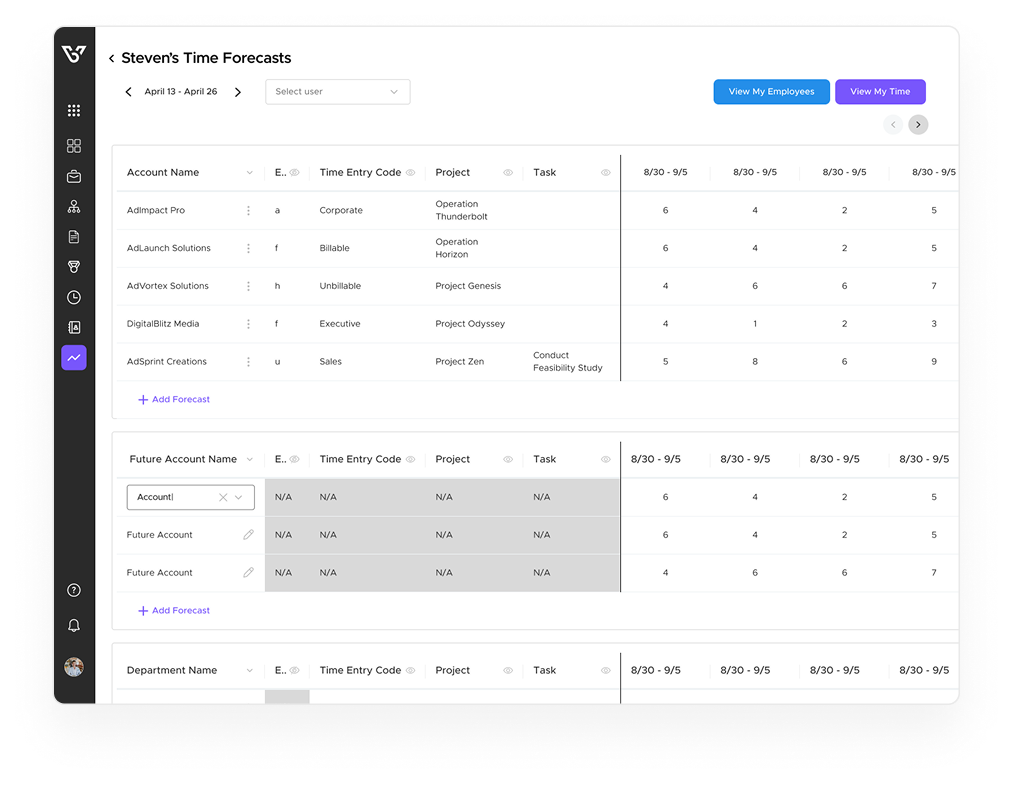
Task: Expand the Department Name column chevron
Action: (249, 671)
